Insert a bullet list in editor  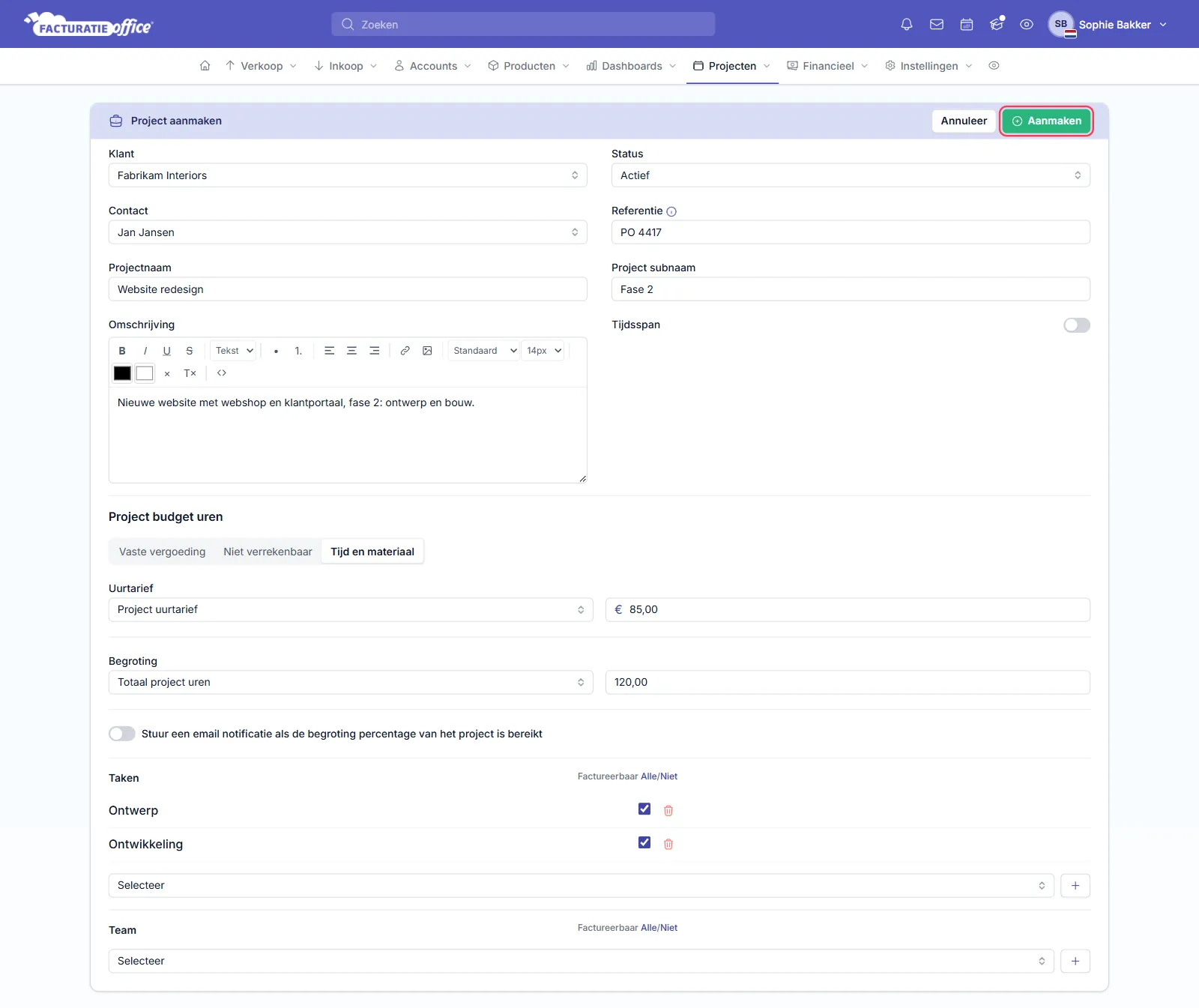click(276, 351)
